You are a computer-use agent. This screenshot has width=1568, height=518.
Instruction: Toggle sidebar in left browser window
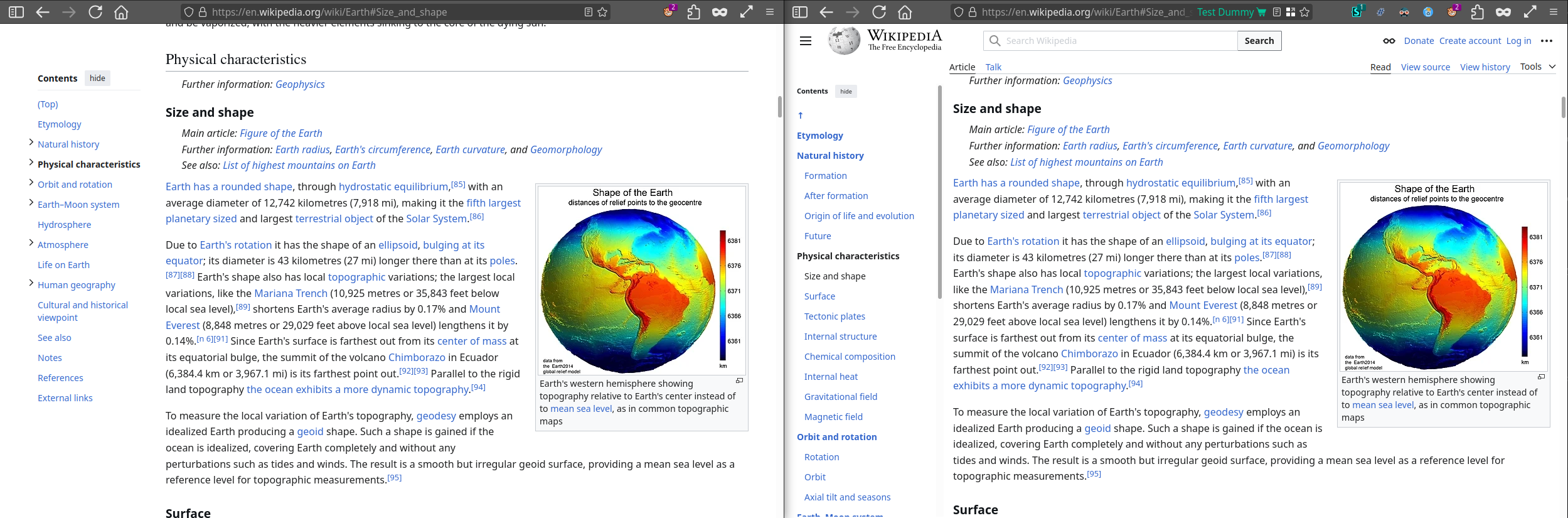coord(16,12)
